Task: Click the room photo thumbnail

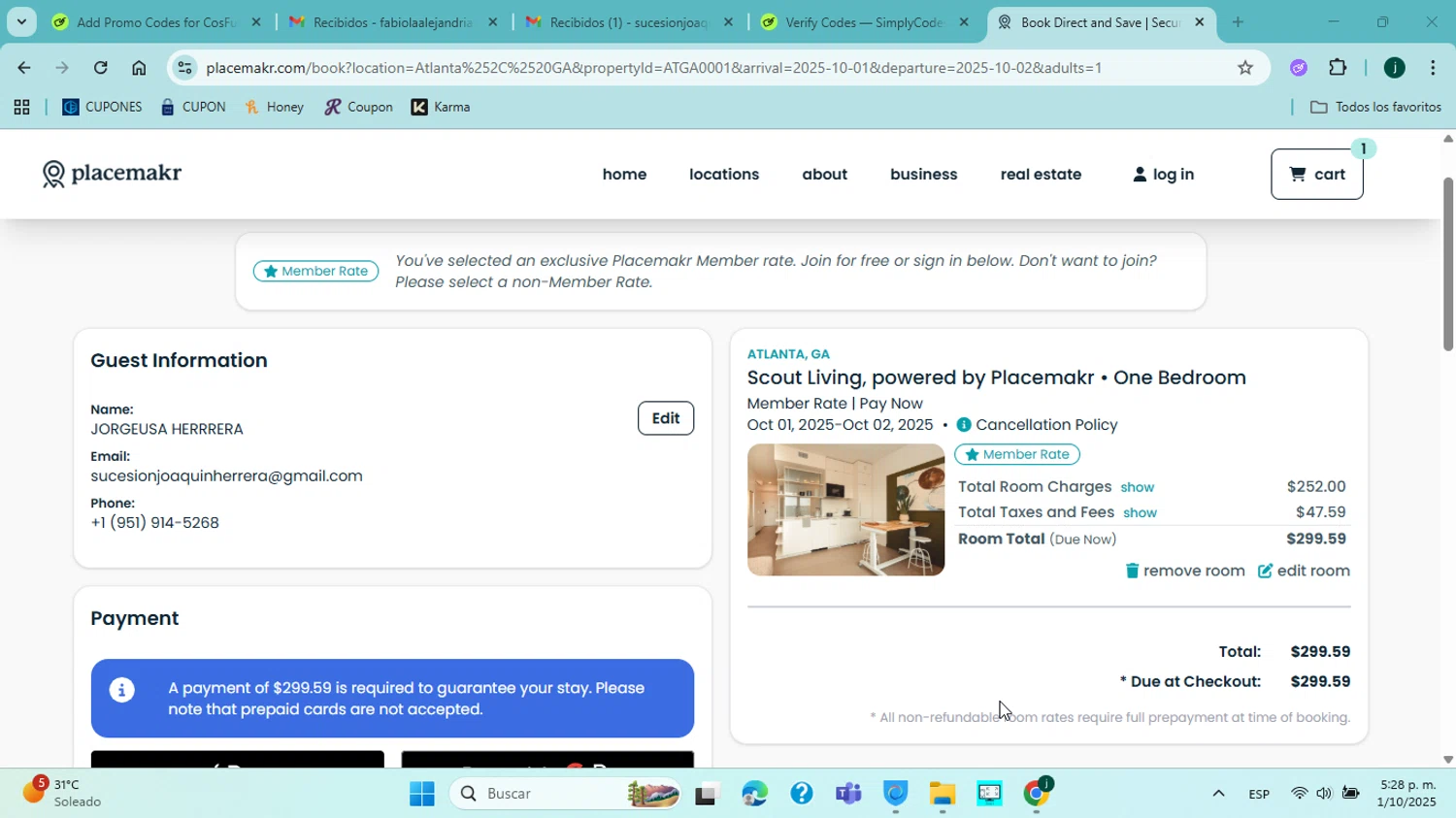Action: coord(845,509)
